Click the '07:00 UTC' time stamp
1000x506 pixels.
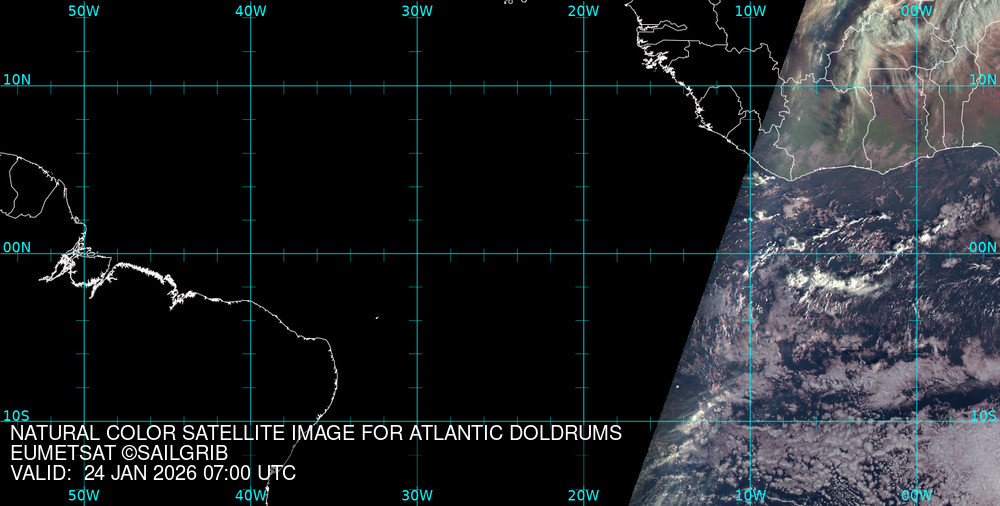255,472
